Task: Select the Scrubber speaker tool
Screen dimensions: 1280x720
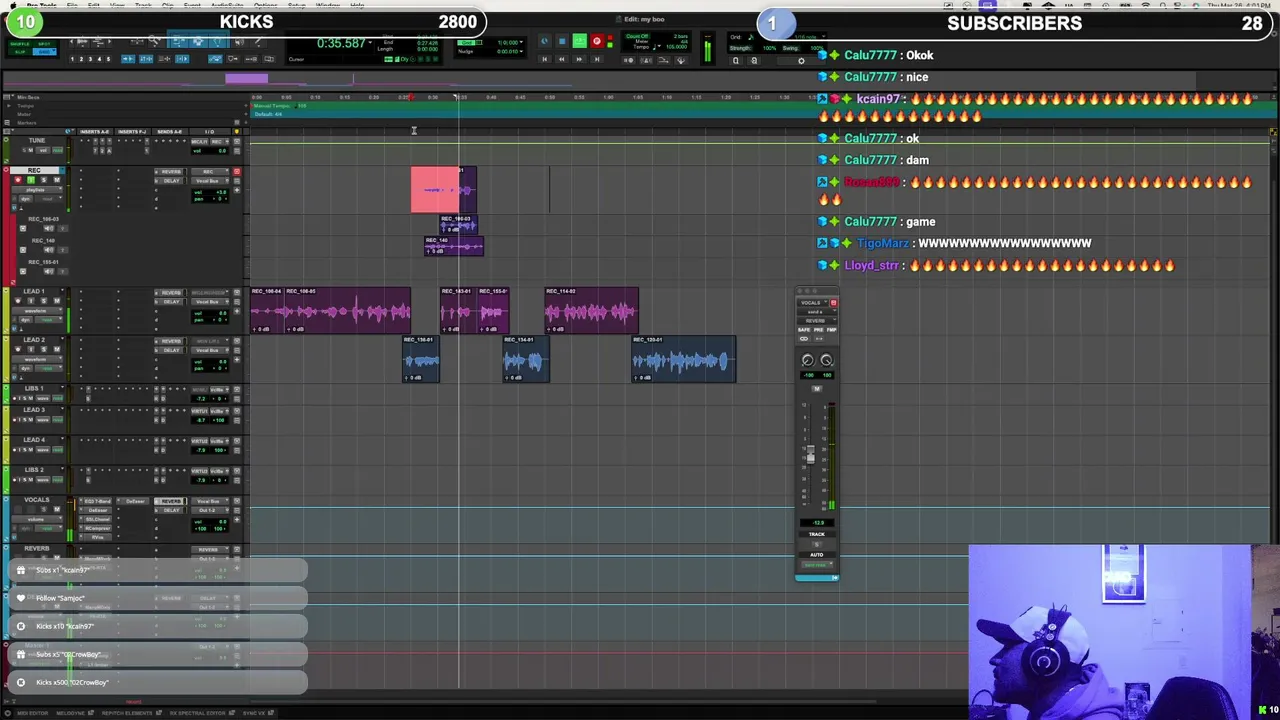Action: point(239,41)
